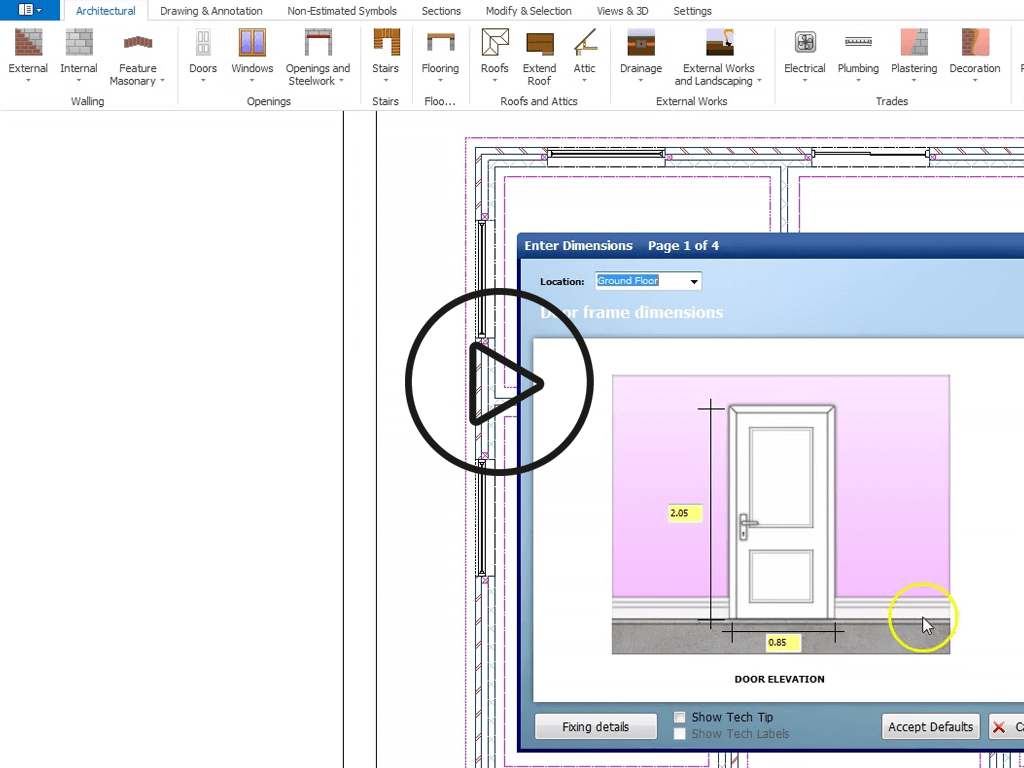Screen dimensions: 1024x768
Task: Switch to Drawing & Annotation tab
Action: pyautogui.click(x=211, y=11)
